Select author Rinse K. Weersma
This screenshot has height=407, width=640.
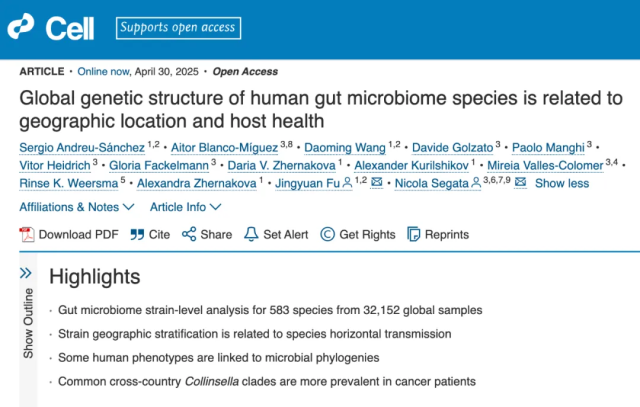[69, 183]
